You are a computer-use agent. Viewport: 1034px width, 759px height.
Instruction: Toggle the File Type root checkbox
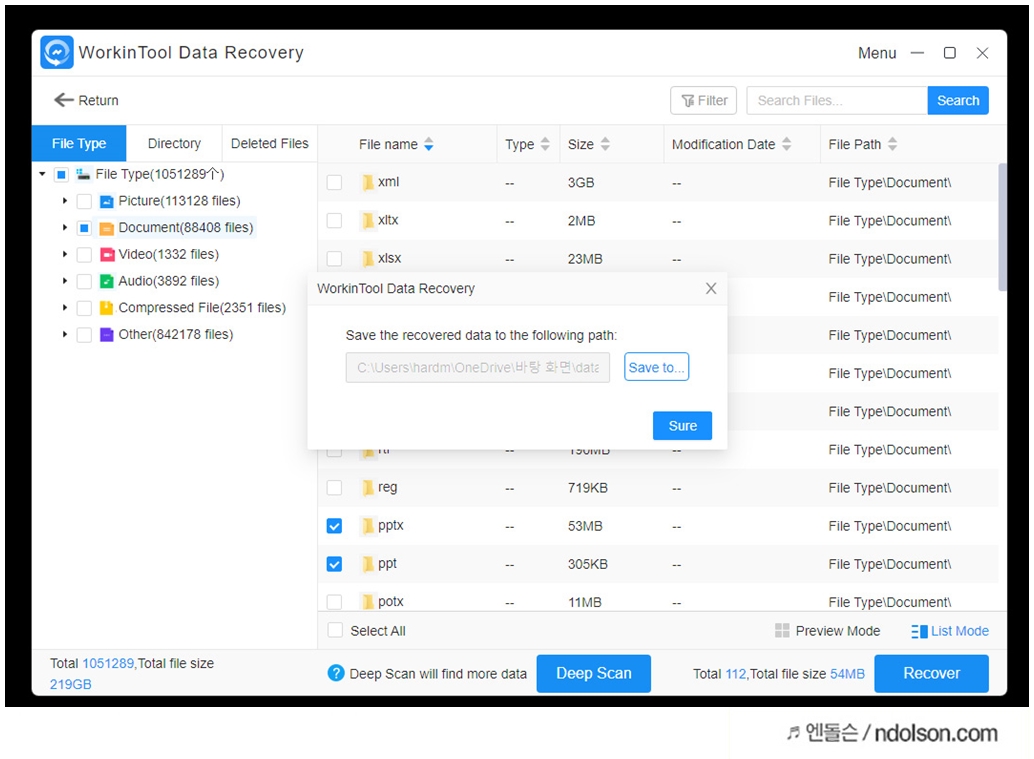pyautogui.click(x=61, y=175)
